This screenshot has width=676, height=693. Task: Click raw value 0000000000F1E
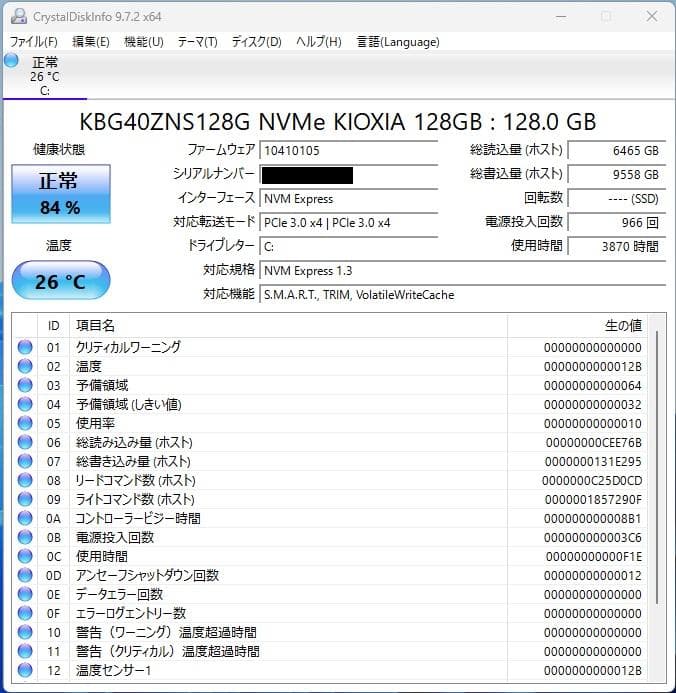[593, 556]
